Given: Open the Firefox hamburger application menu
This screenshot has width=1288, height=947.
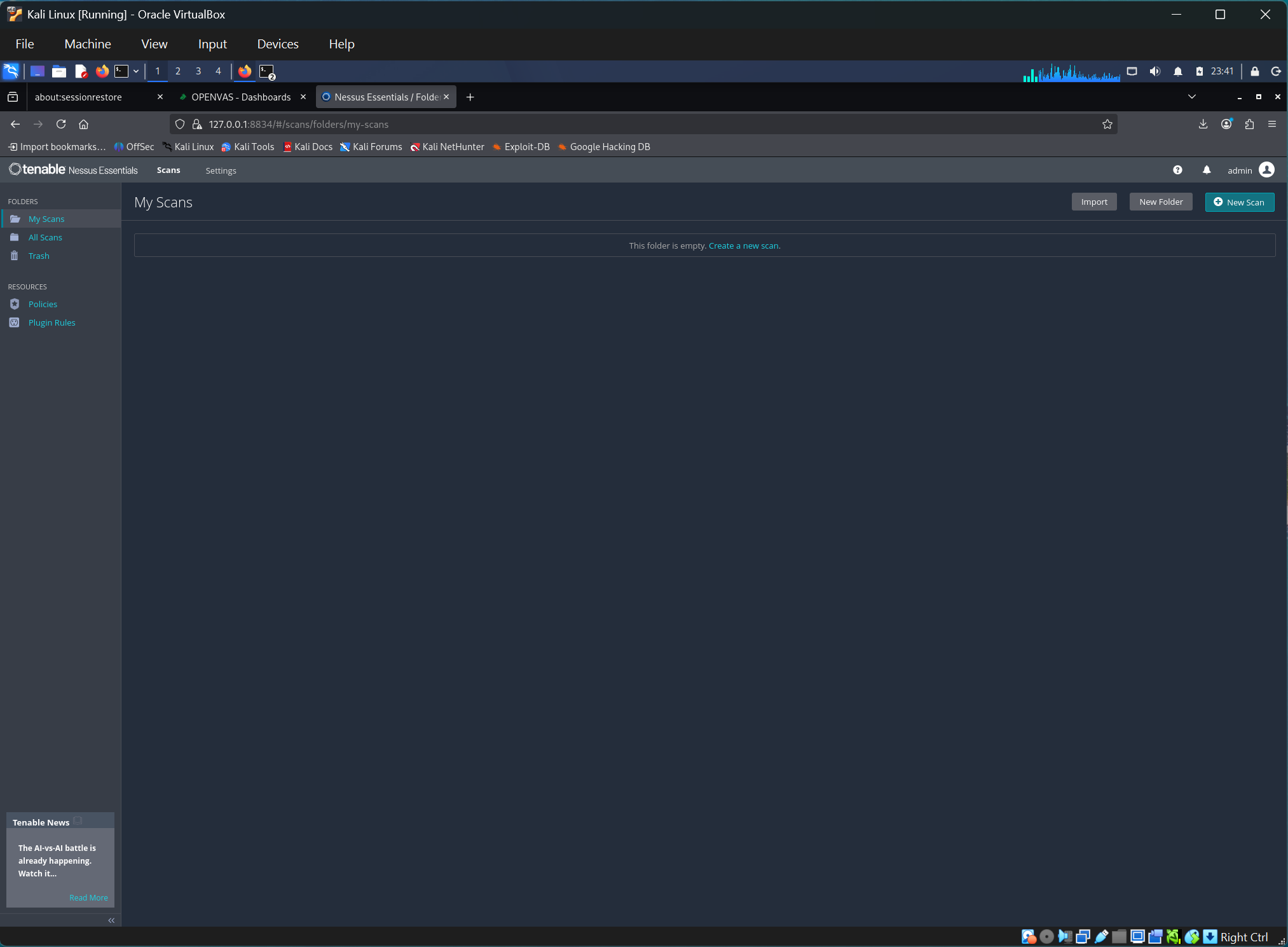Looking at the screenshot, I should (x=1272, y=124).
